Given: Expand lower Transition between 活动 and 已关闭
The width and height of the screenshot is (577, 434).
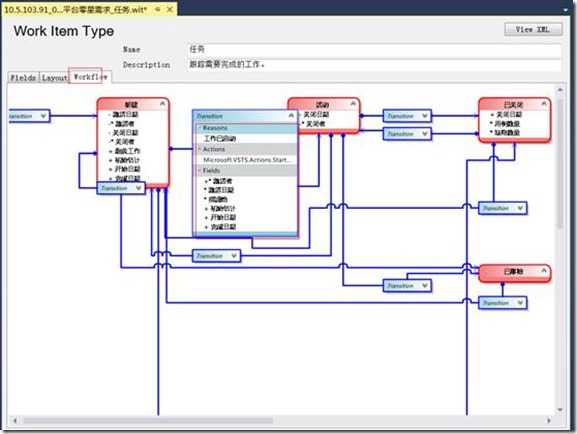Looking at the screenshot, I should pos(425,134).
